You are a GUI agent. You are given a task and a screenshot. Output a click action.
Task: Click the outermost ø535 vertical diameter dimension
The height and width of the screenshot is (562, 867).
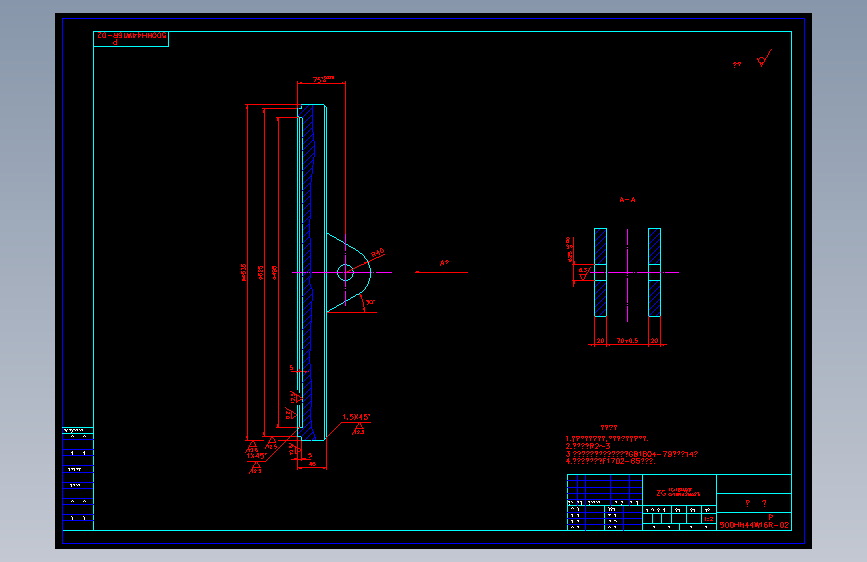tap(243, 272)
